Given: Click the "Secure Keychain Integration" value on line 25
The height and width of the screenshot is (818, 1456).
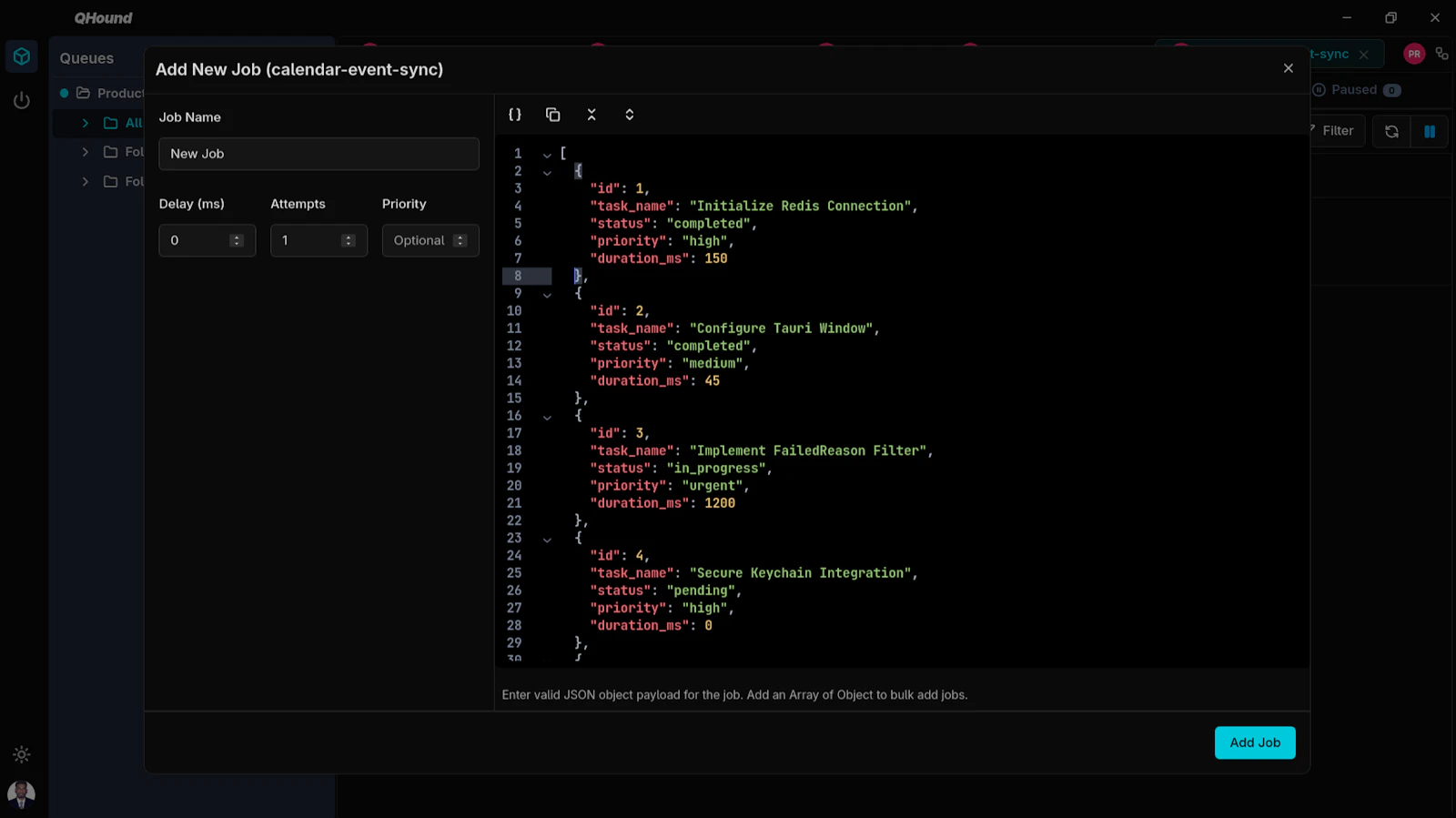Looking at the screenshot, I should (800, 573).
